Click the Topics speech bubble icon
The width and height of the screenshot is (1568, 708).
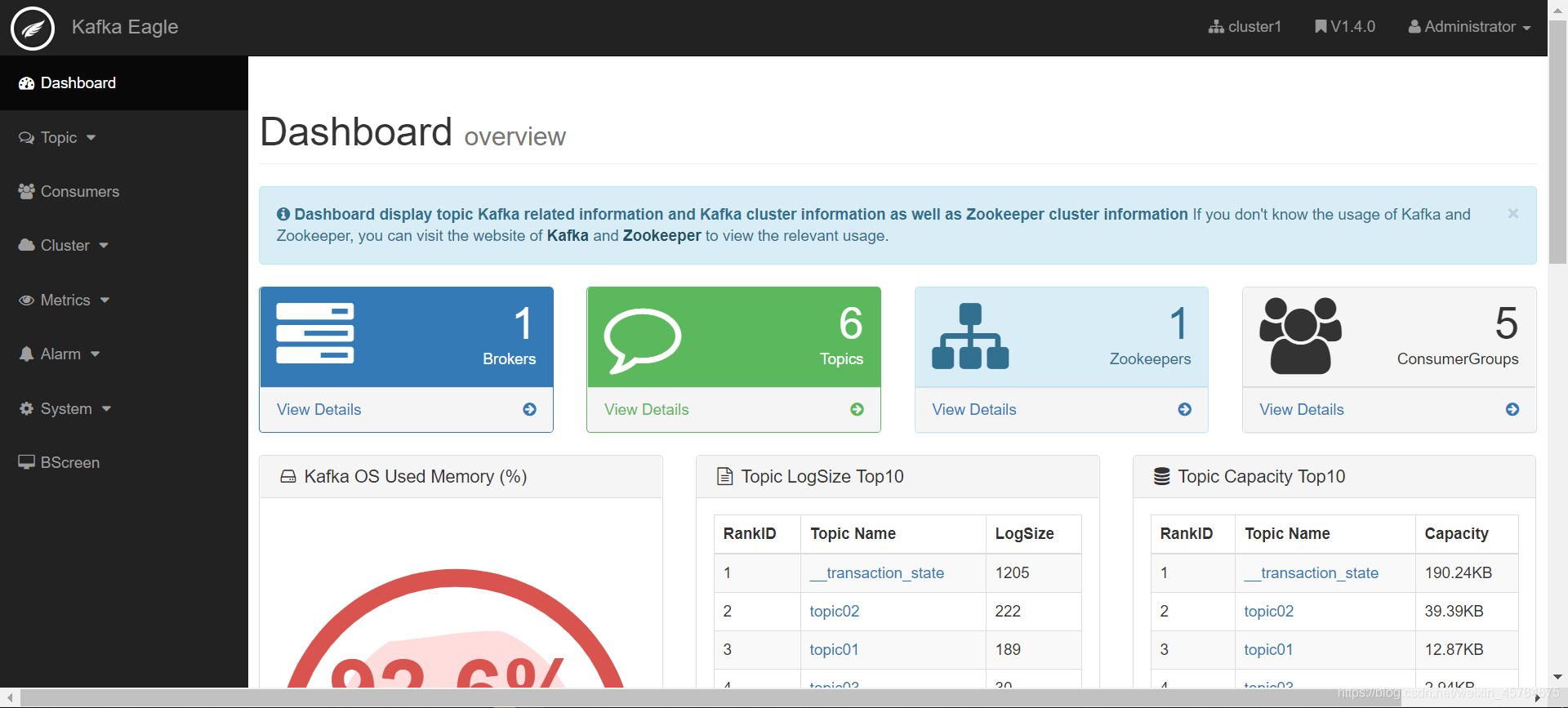coord(643,341)
